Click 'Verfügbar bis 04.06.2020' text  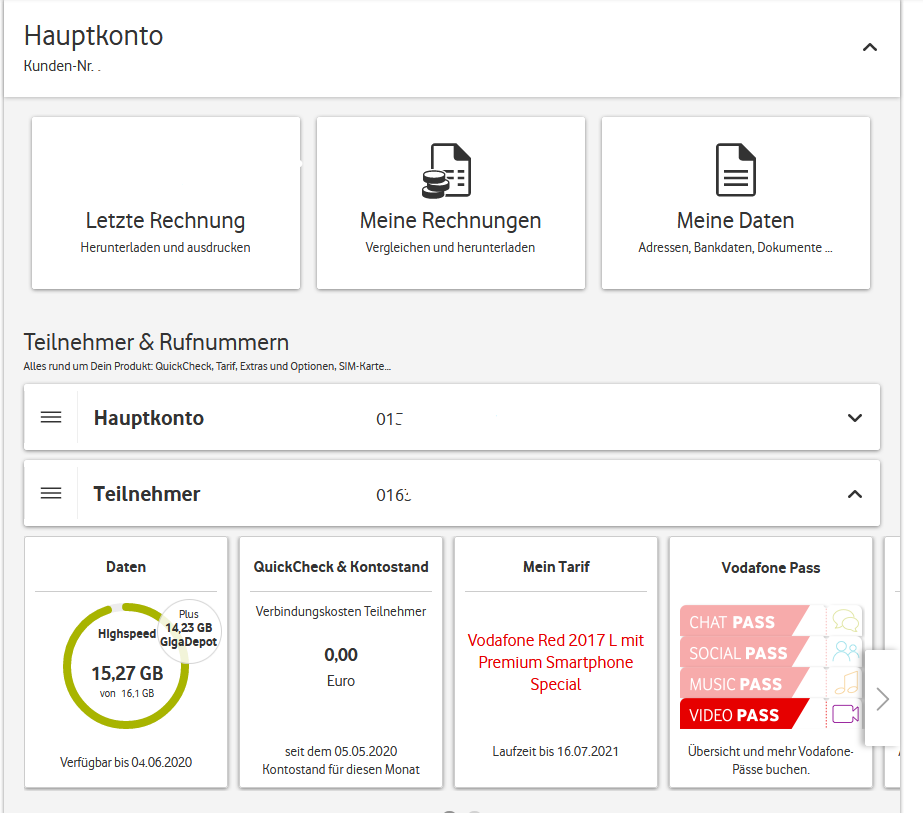(126, 762)
